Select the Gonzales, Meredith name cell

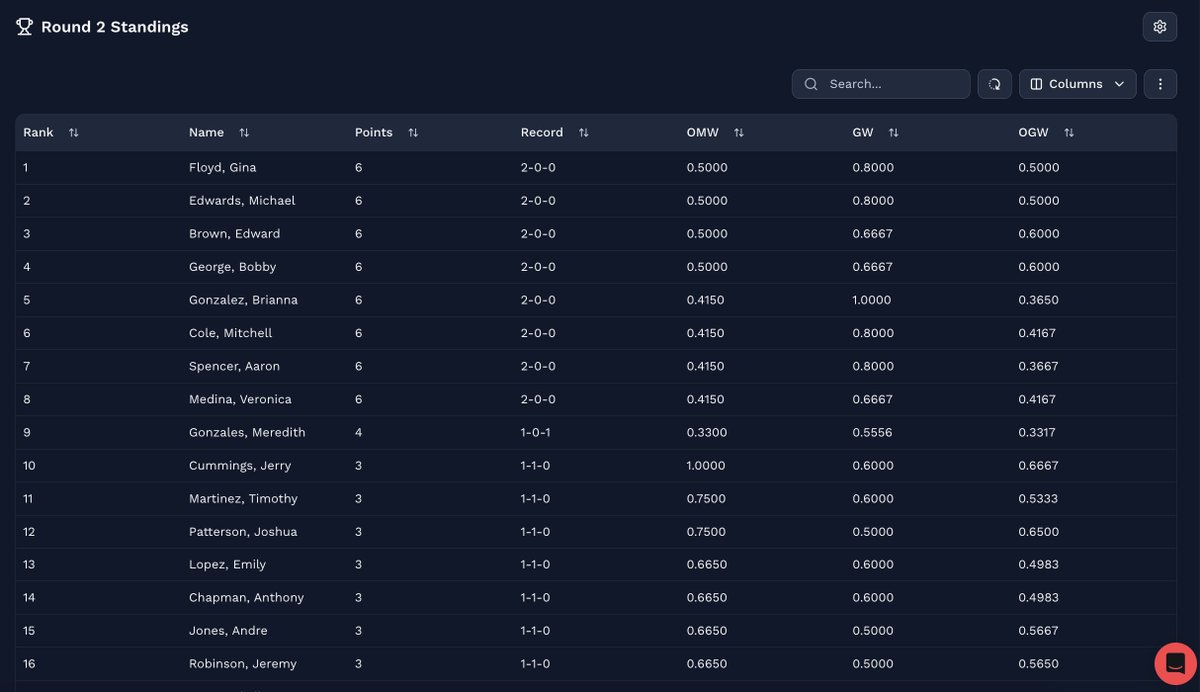[247, 432]
